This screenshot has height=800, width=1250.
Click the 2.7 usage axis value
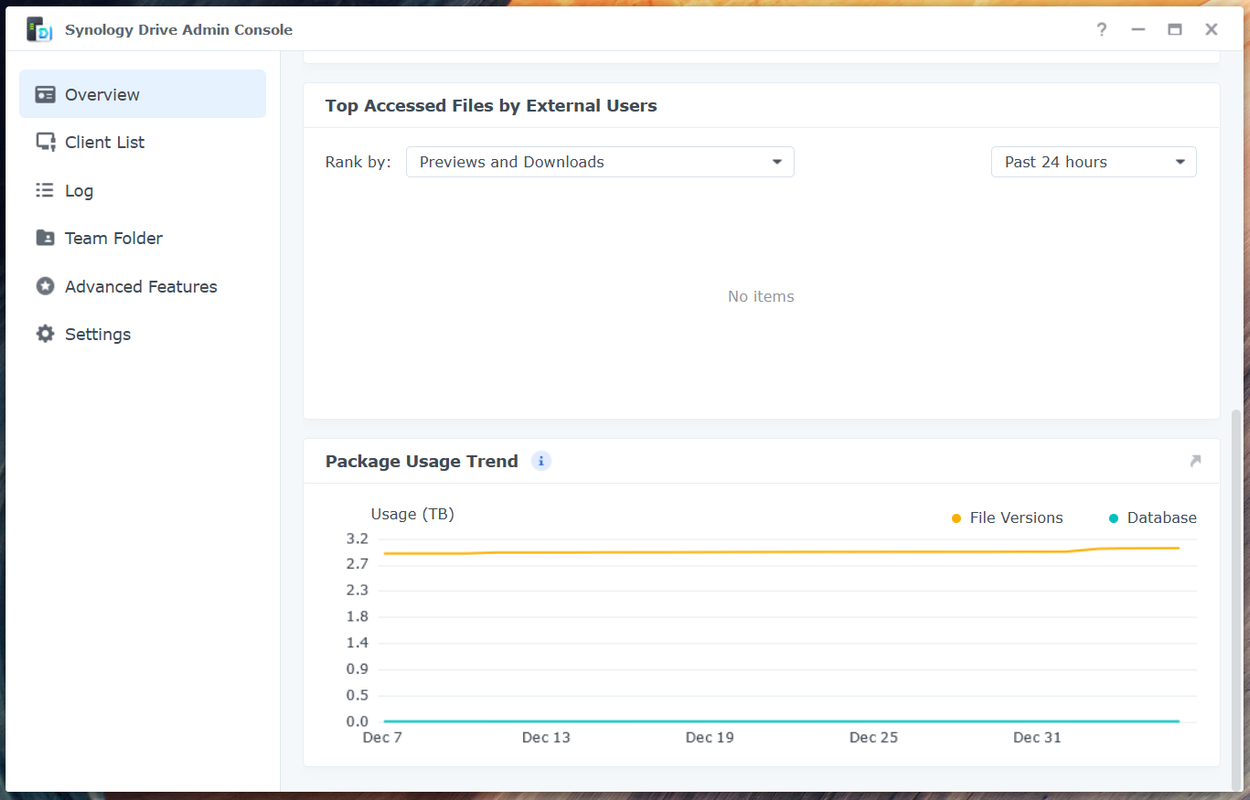click(357, 565)
